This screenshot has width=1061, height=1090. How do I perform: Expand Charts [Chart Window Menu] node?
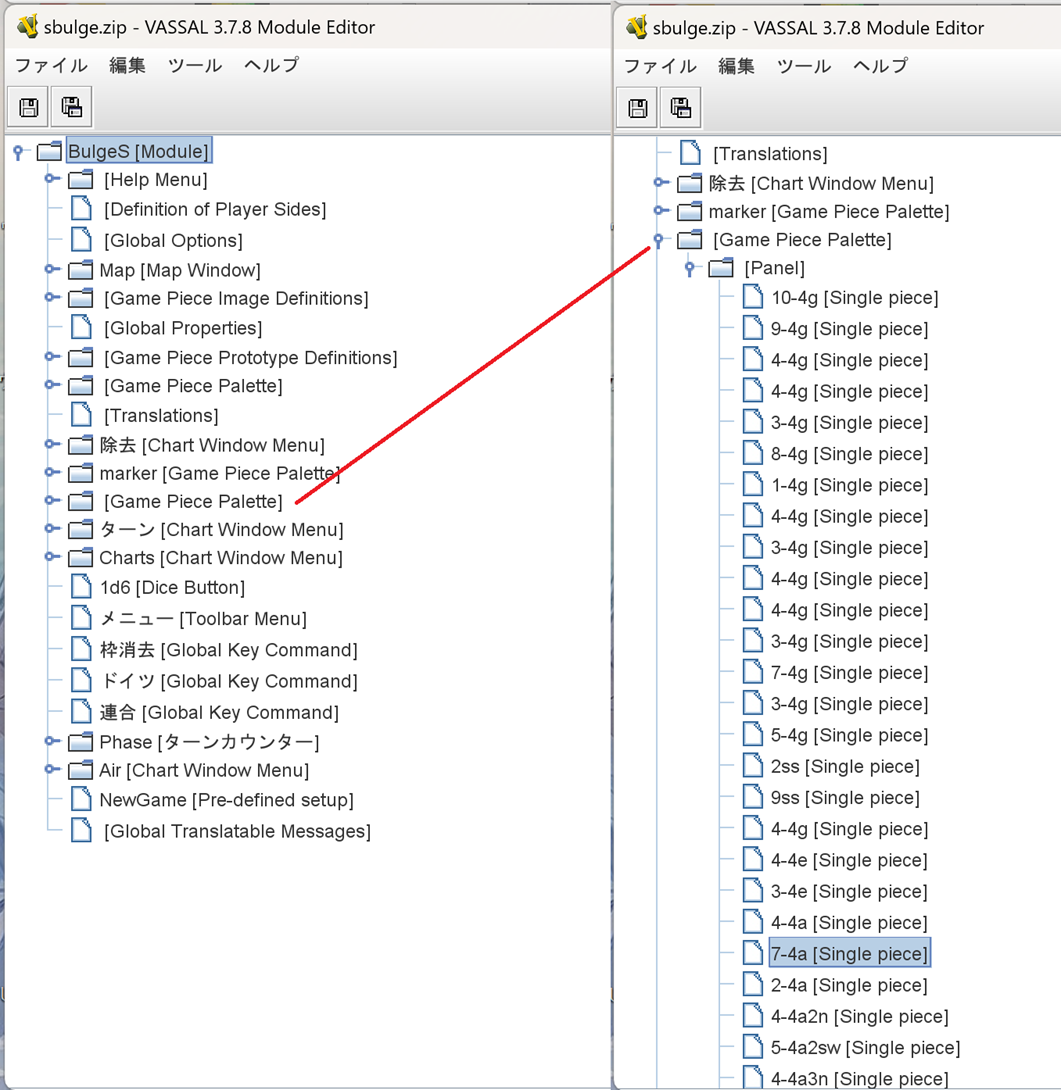51,557
